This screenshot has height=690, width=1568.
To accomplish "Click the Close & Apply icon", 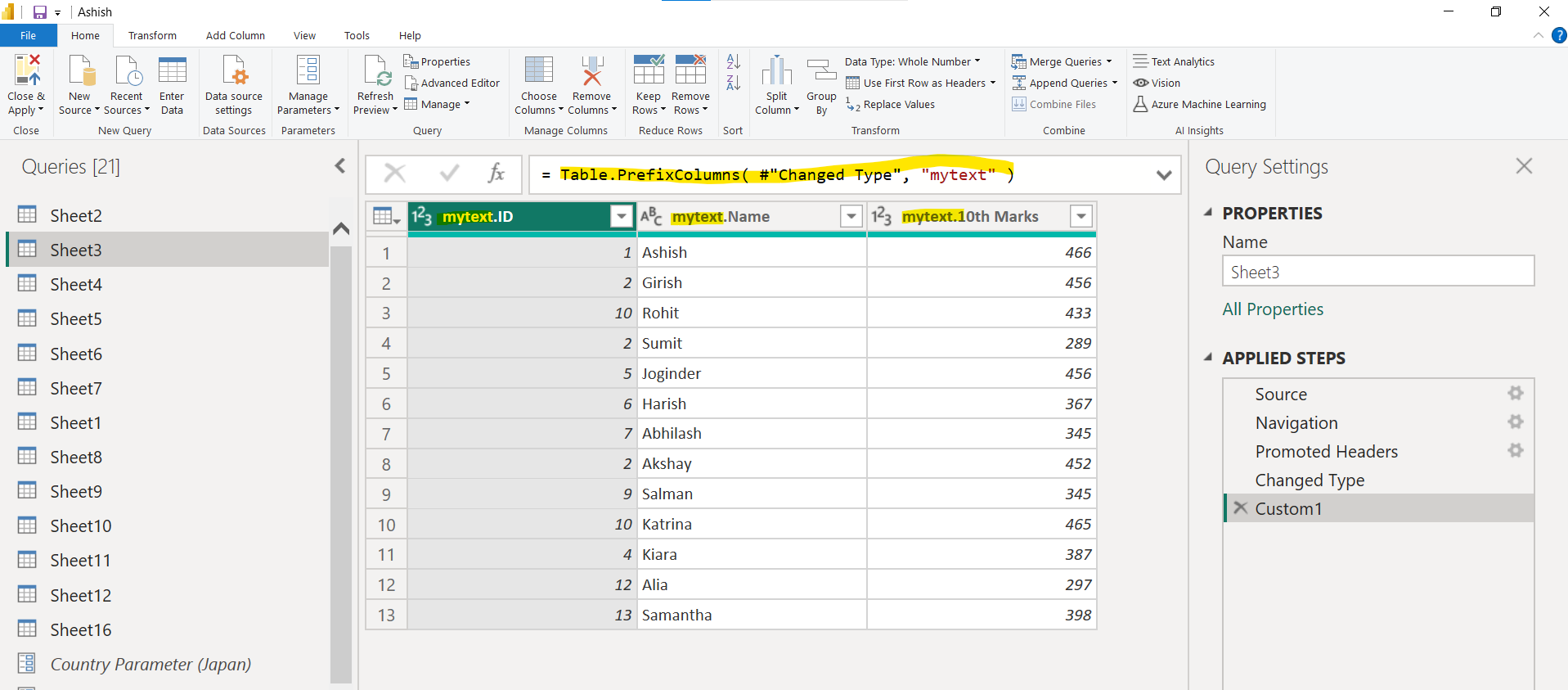I will click(x=26, y=71).
